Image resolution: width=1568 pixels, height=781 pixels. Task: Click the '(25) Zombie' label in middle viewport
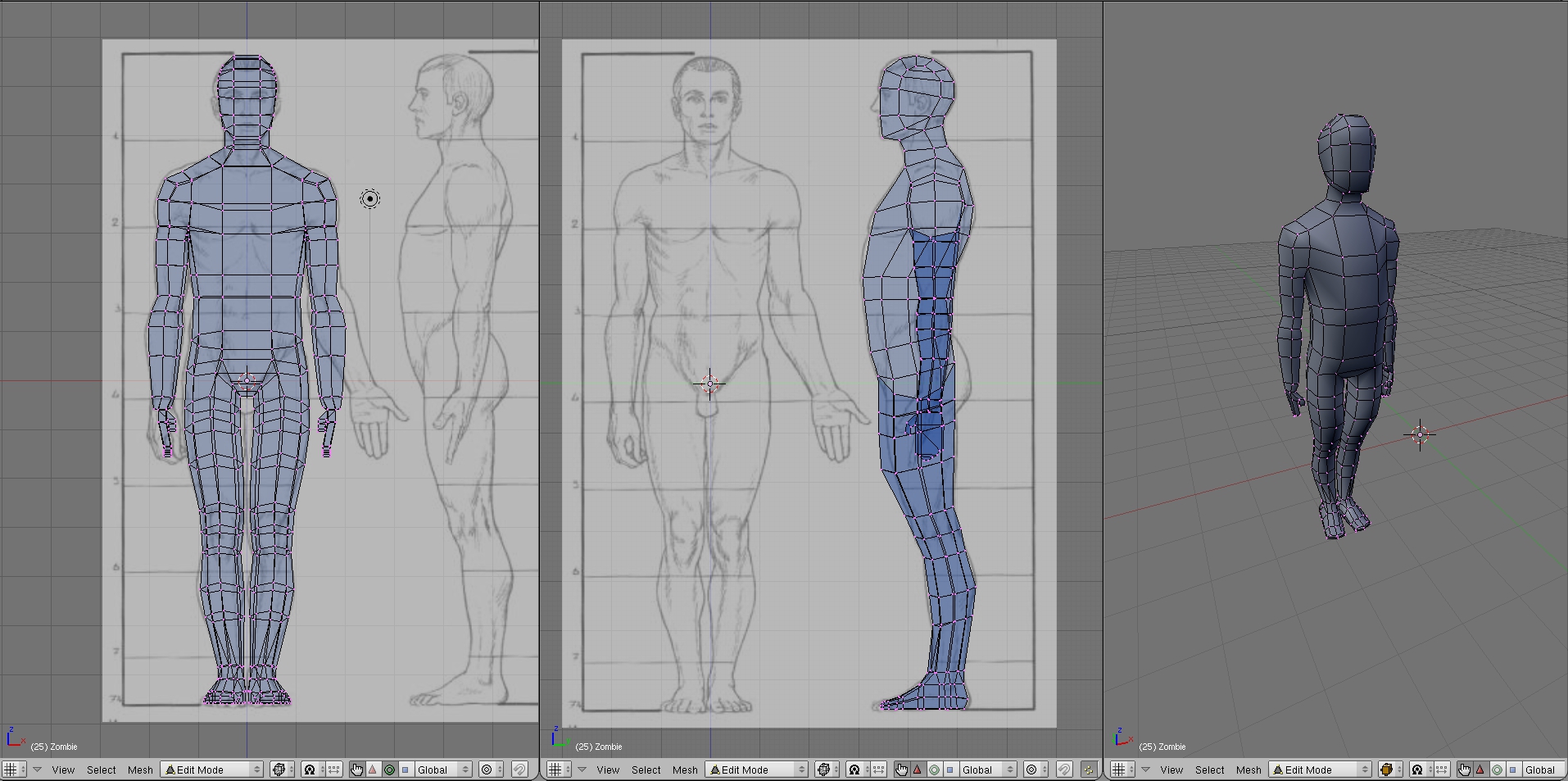pyautogui.click(x=599, y=747)
